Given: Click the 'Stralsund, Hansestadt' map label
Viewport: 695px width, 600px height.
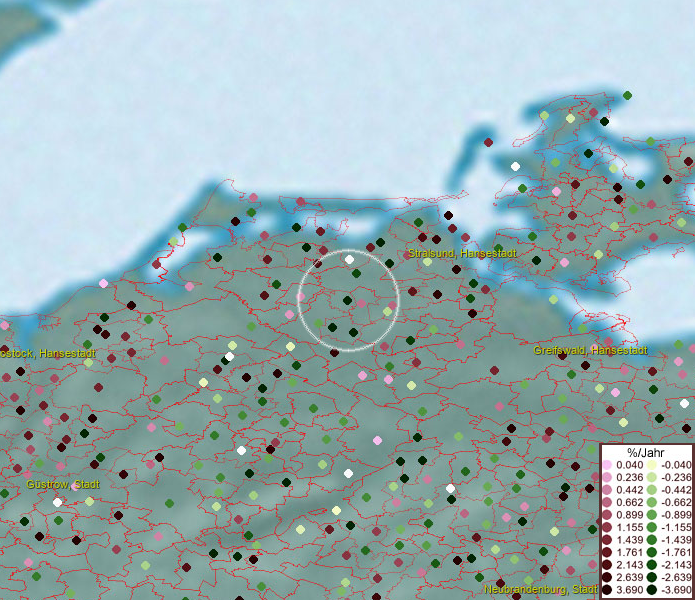Looking at the screenshot, I should click(462, 253).
